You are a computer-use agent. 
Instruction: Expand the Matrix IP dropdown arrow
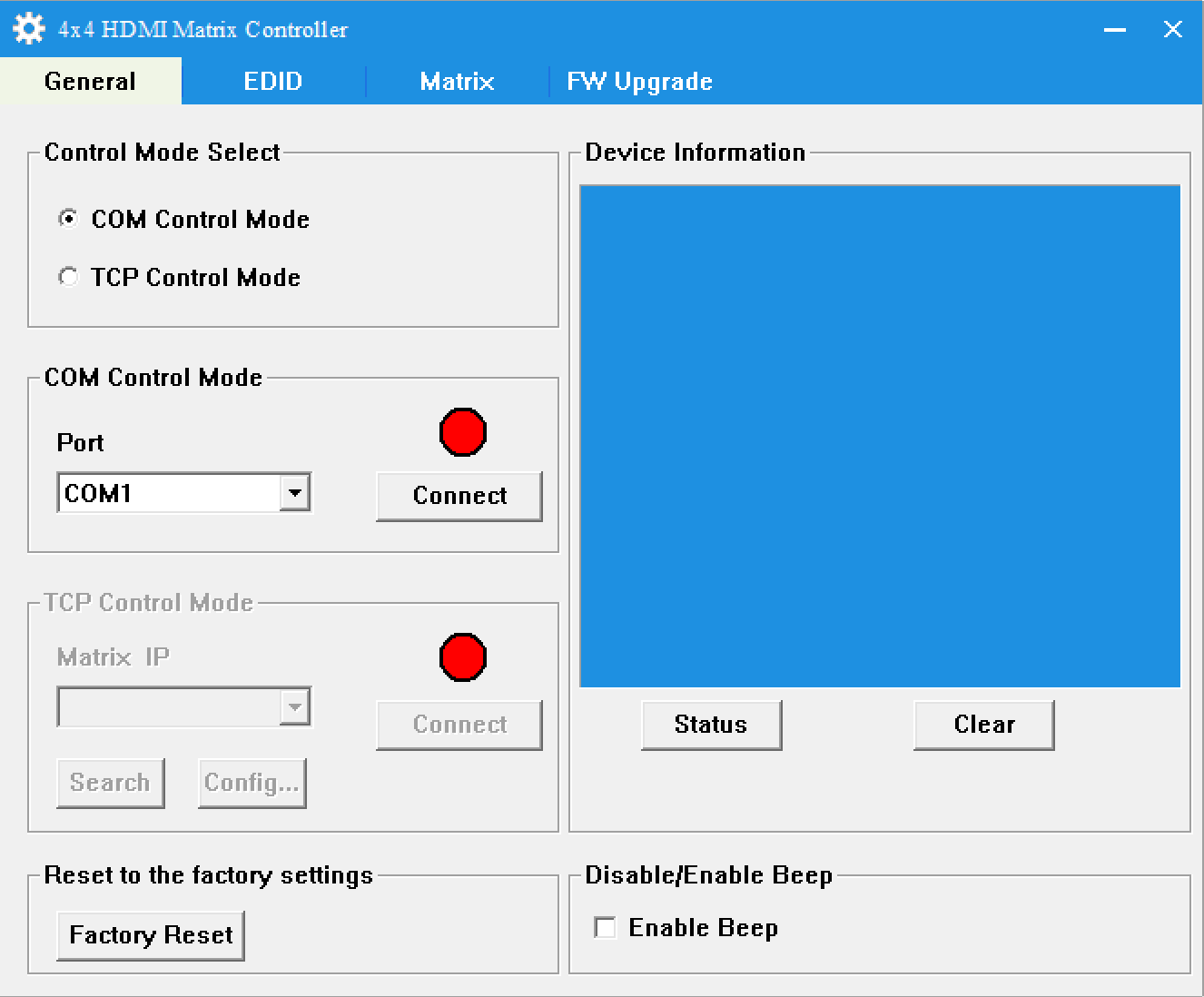click(294, 707)
